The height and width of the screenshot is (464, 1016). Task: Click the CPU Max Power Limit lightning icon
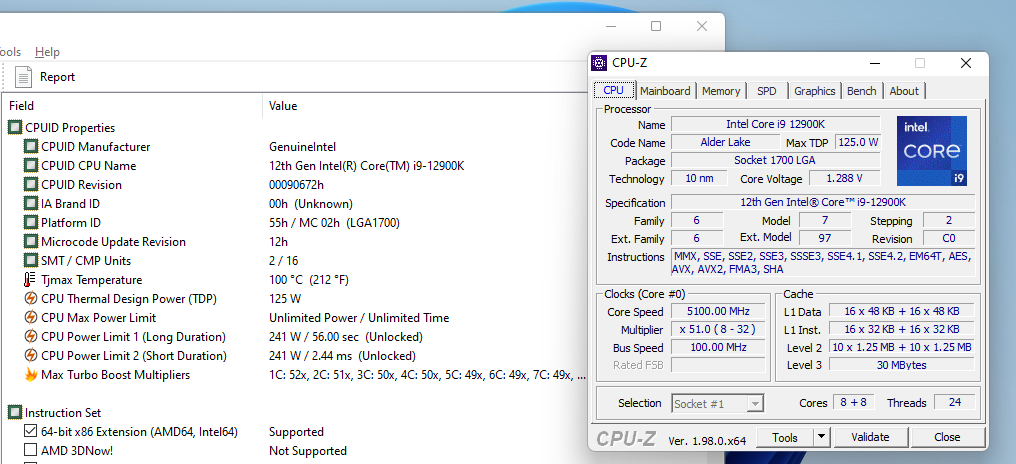[30, 318]
